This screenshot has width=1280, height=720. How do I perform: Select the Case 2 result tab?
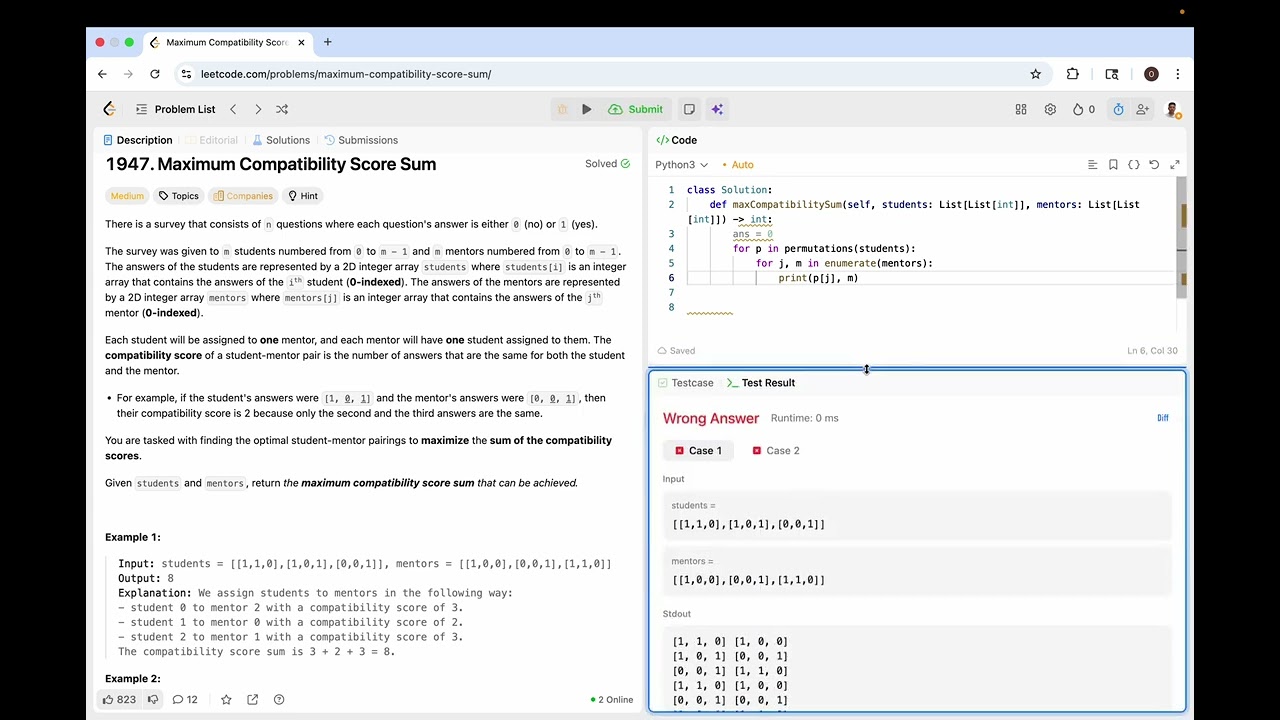[776, 450]
